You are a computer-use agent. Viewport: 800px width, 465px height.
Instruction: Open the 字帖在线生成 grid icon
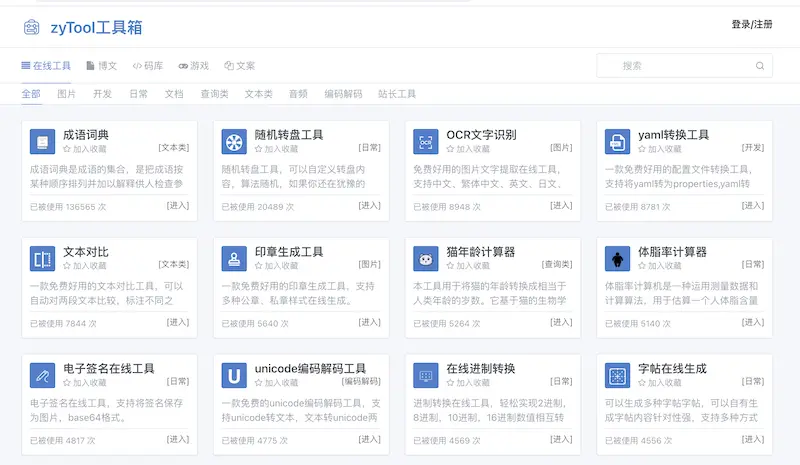click(x=617, y=376)
